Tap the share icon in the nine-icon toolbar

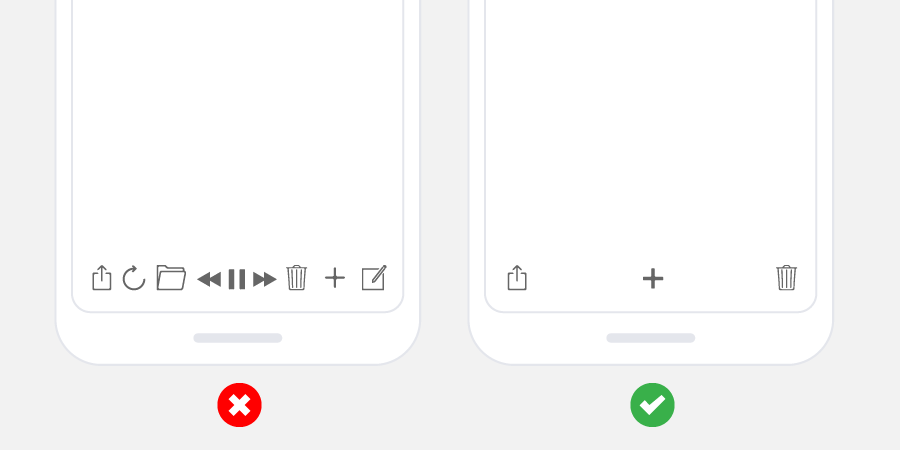102,278
